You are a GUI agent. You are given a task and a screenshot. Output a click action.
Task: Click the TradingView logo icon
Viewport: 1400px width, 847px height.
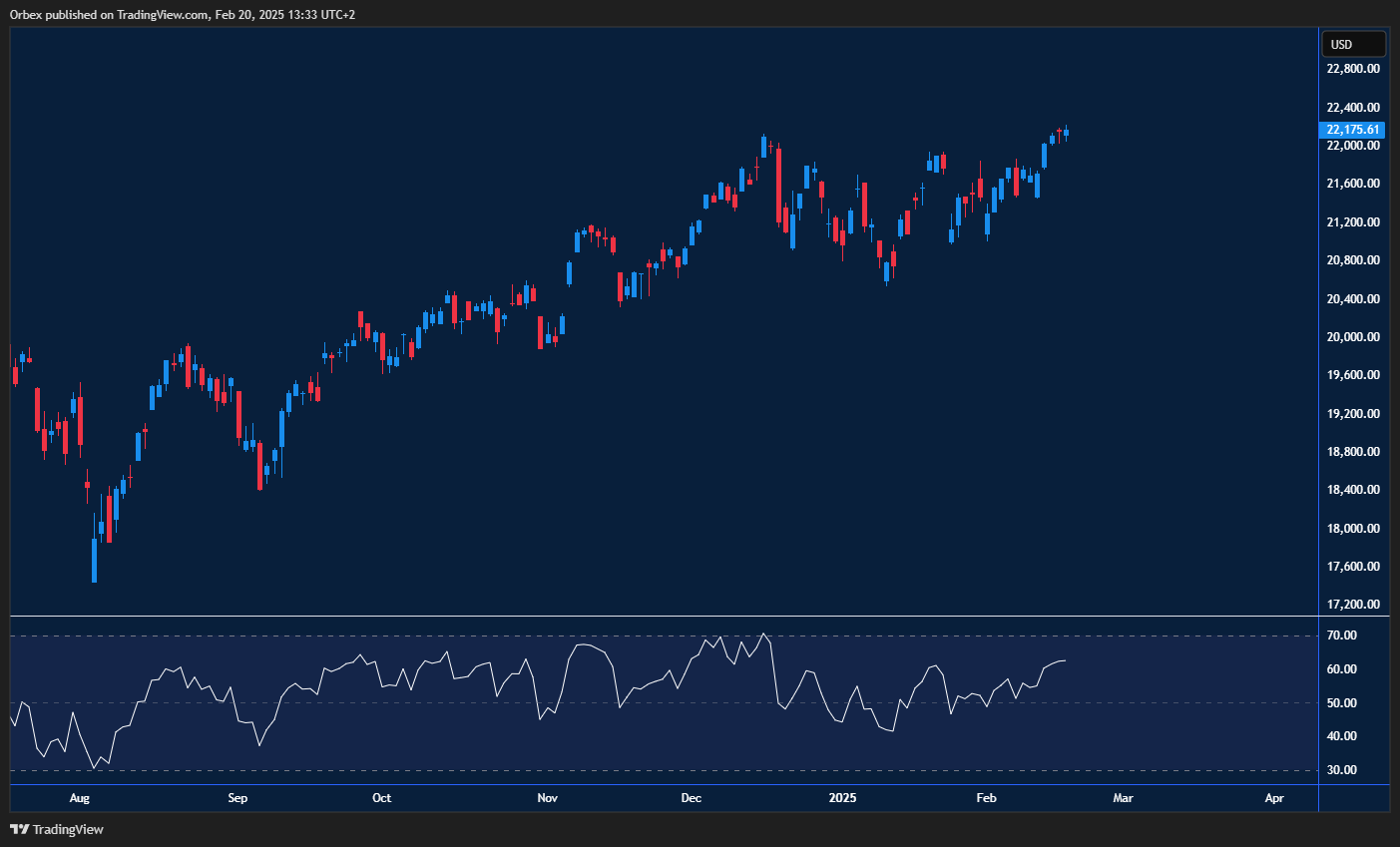(19, 829)
